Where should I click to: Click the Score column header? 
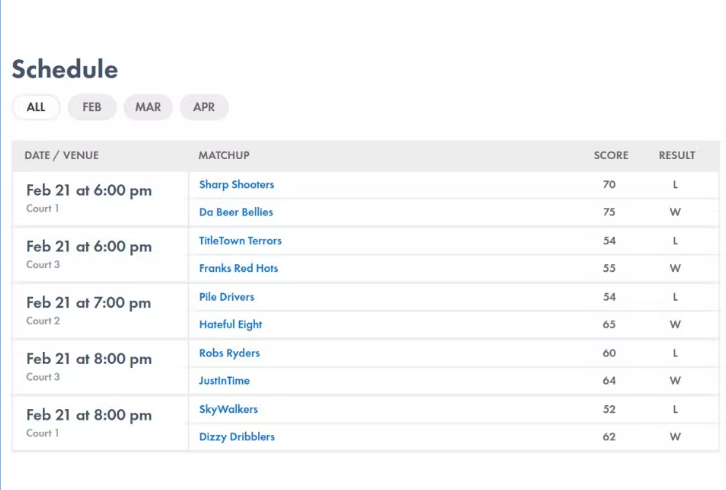coord(611,156)
